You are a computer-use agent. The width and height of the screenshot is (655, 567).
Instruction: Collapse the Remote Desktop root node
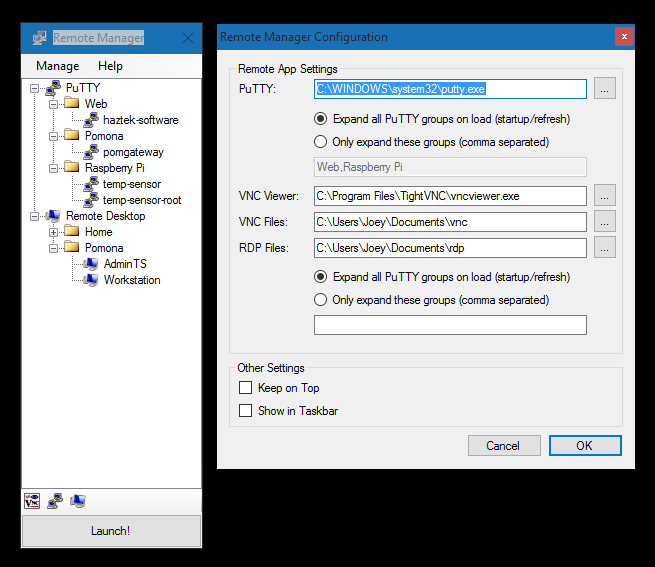tap(35, 216)
